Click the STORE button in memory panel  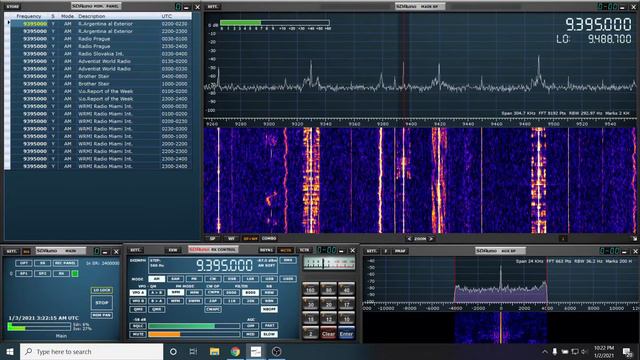[12, 7]
